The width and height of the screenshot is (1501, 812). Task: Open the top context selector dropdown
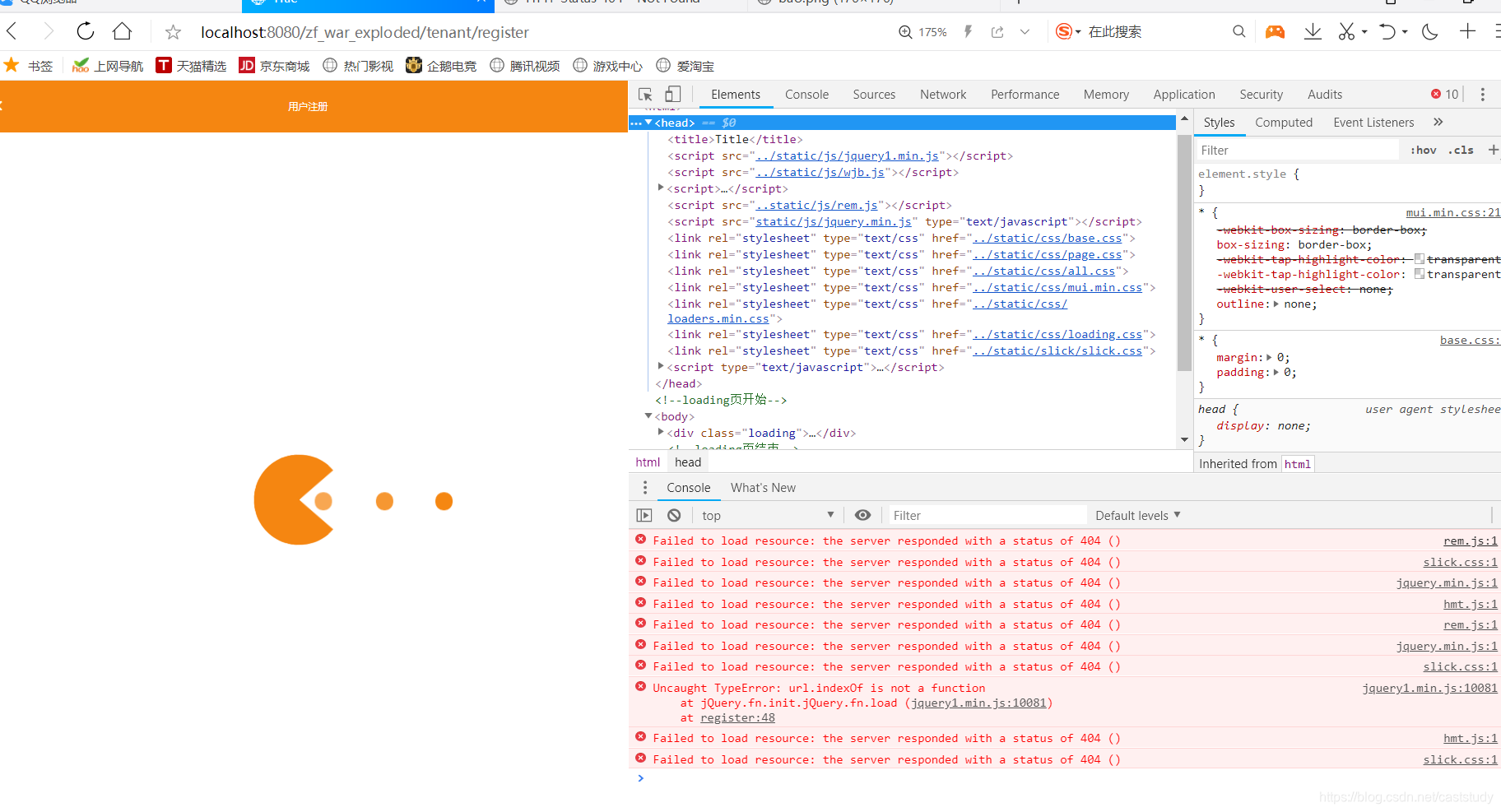click(767, 515)
